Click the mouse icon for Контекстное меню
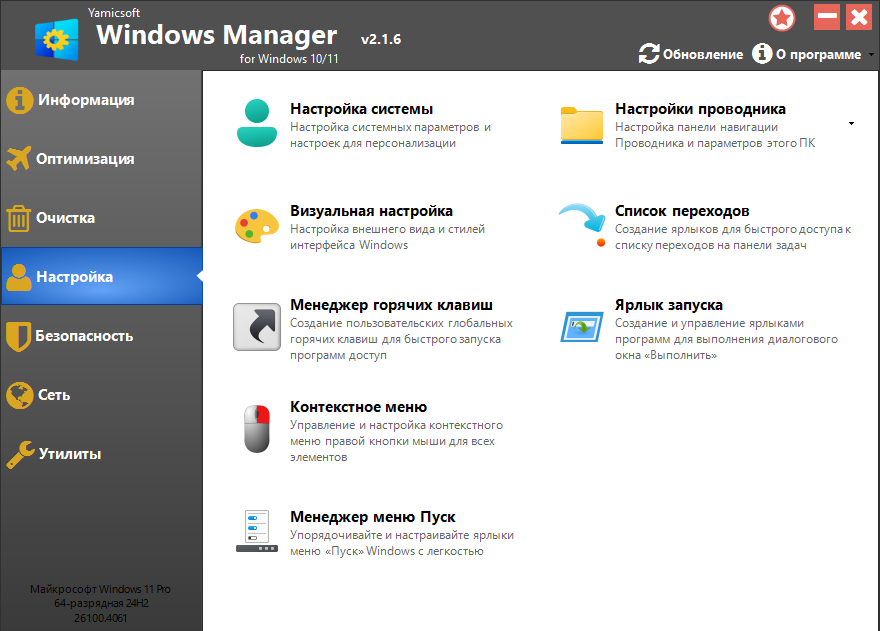 click(256, 429)
